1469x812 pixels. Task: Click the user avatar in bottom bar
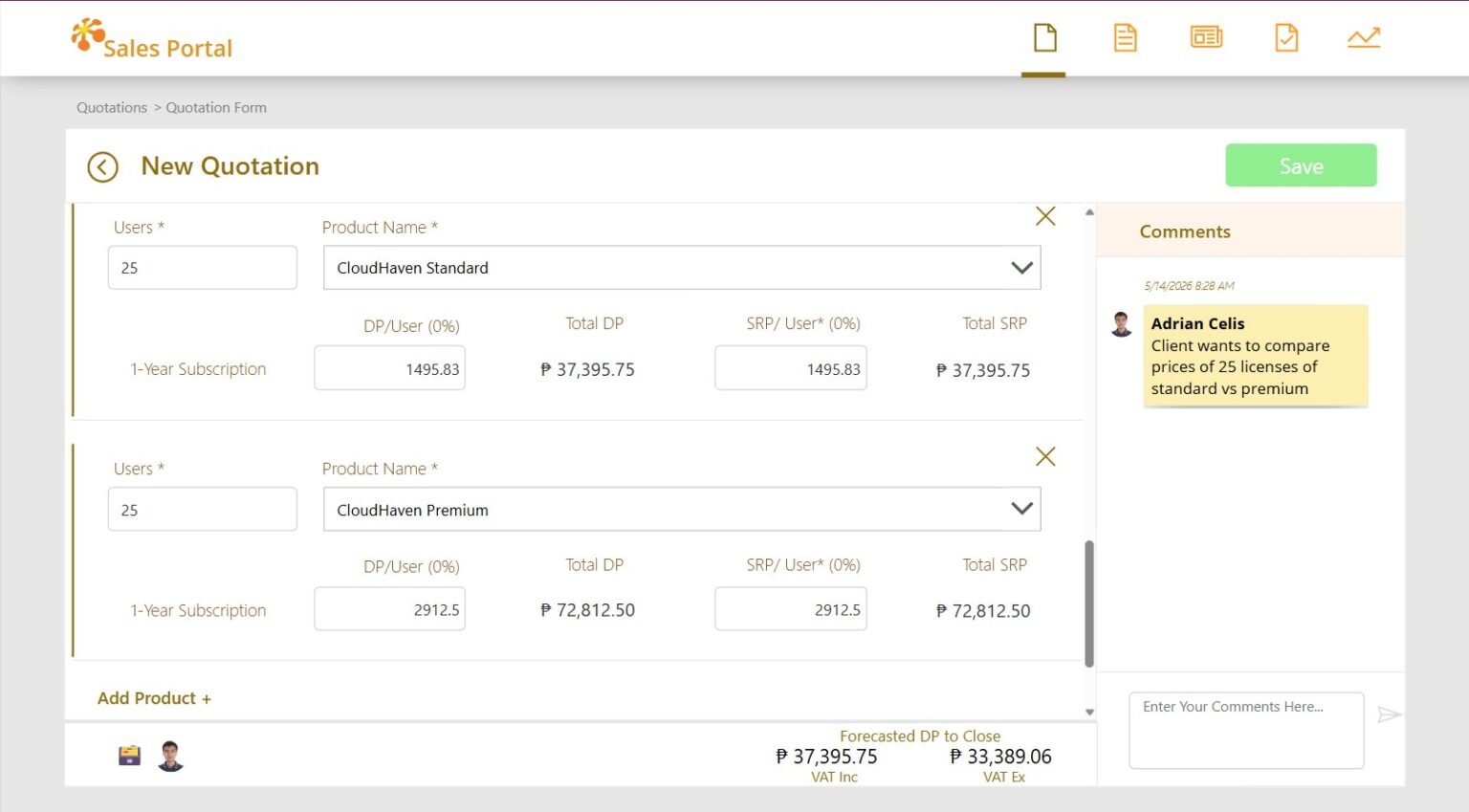(171, 756)
